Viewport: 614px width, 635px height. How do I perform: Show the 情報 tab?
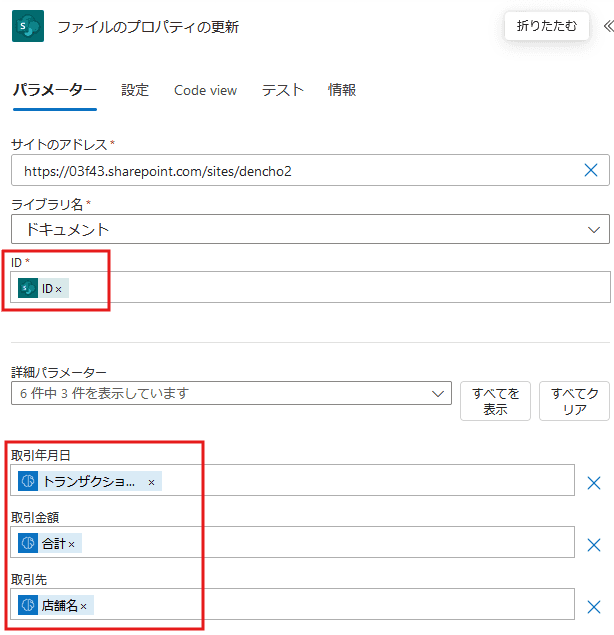341,90
